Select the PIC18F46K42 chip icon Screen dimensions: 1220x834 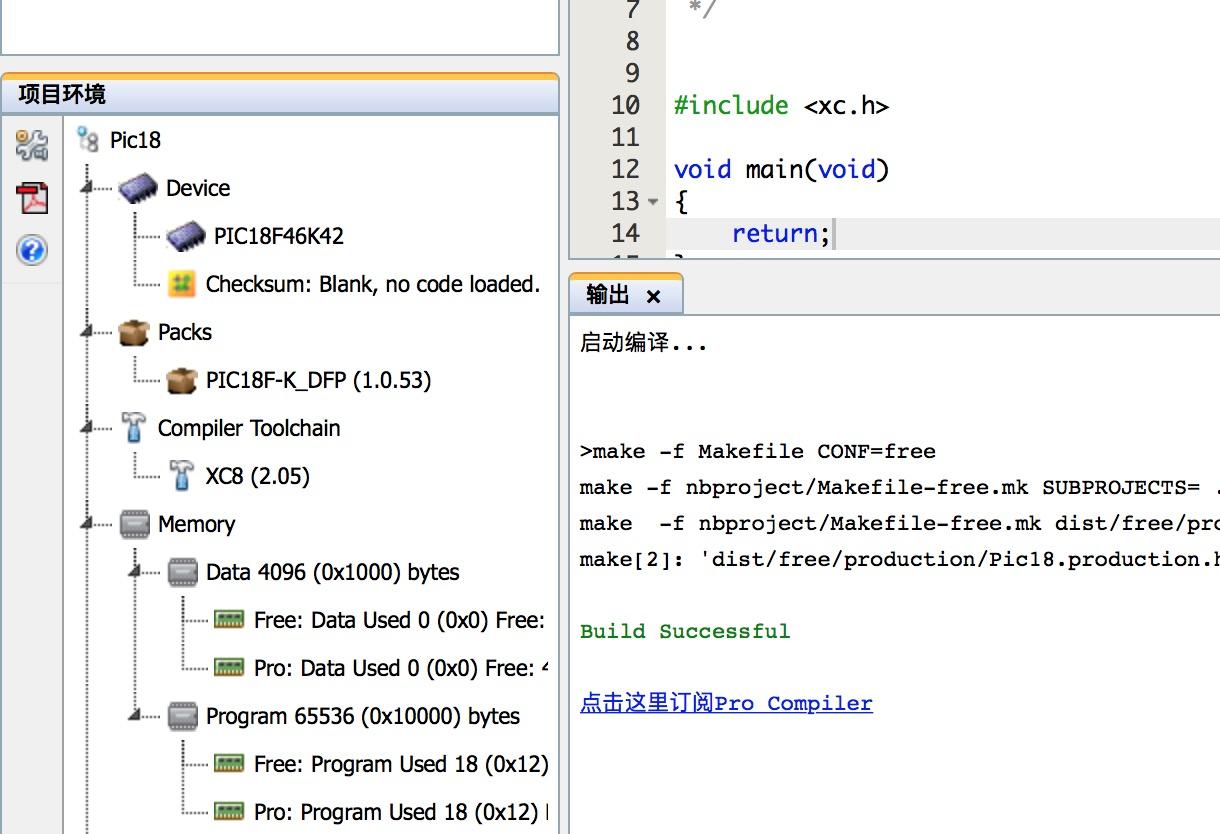click(x=186, y=237)
